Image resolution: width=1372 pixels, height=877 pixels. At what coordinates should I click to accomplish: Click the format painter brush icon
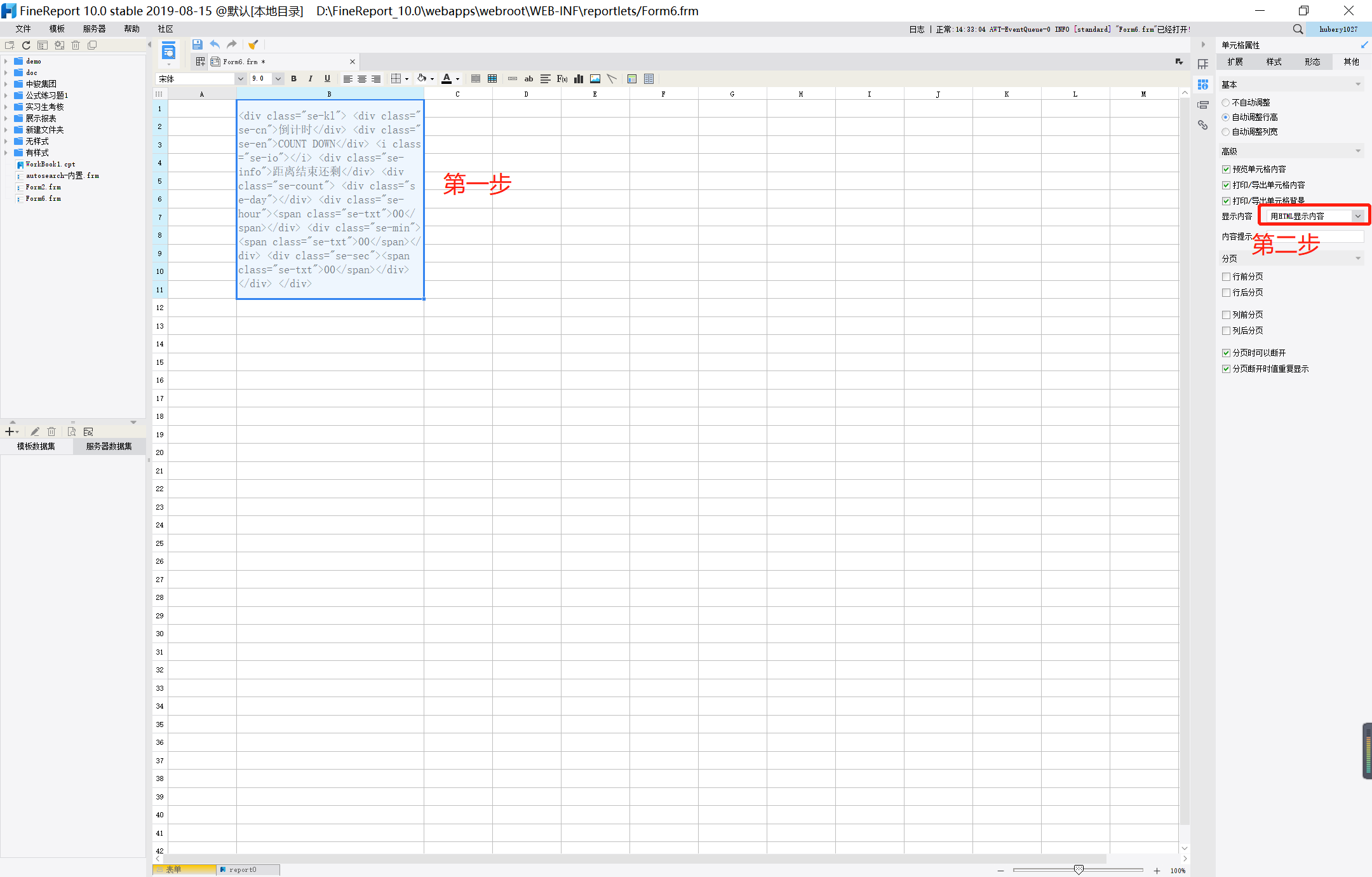(253, 44)
